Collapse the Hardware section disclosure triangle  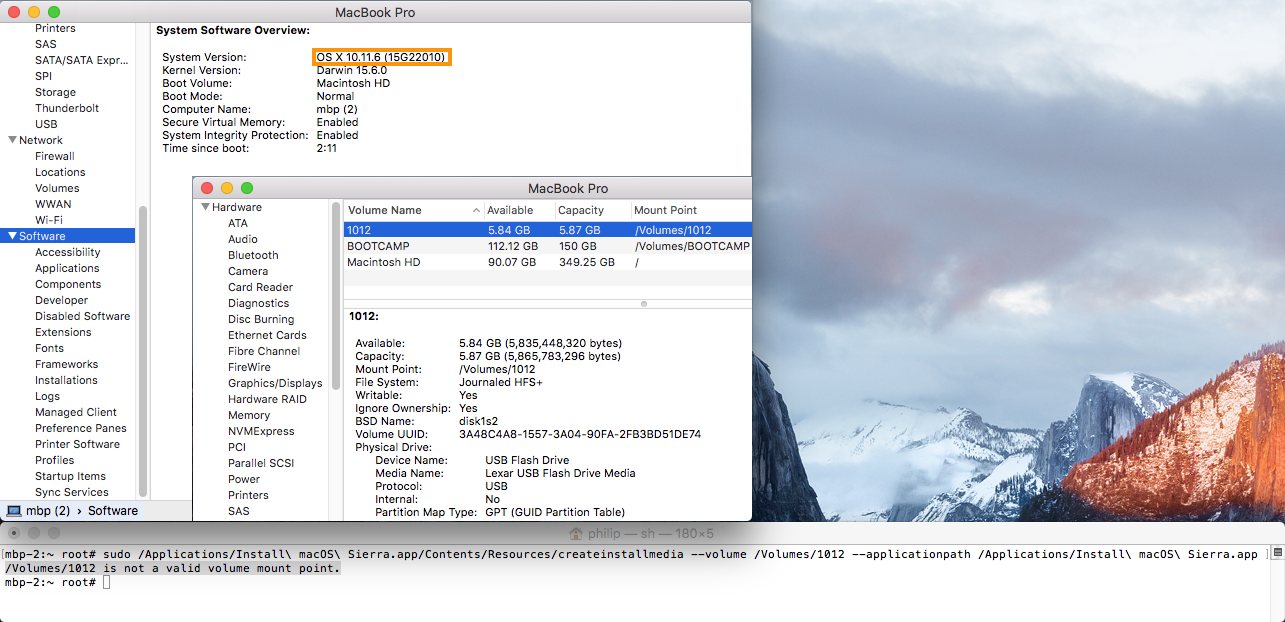pyautogui.click(x=205, y=207)
